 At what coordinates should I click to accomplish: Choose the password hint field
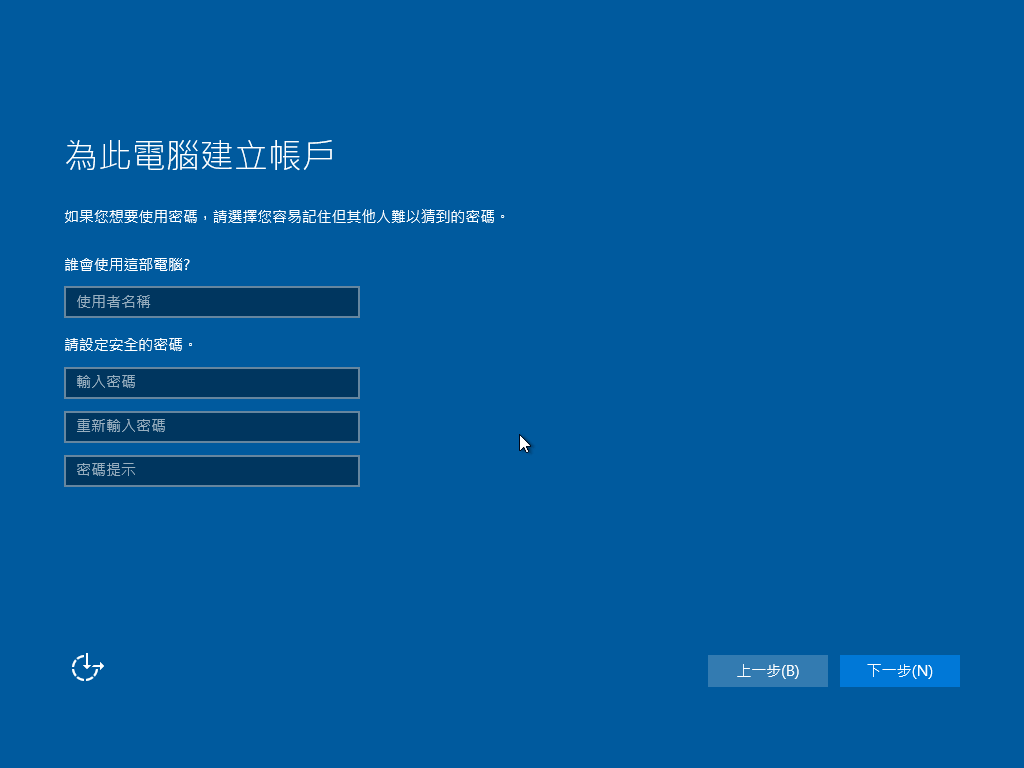[211, 471]
